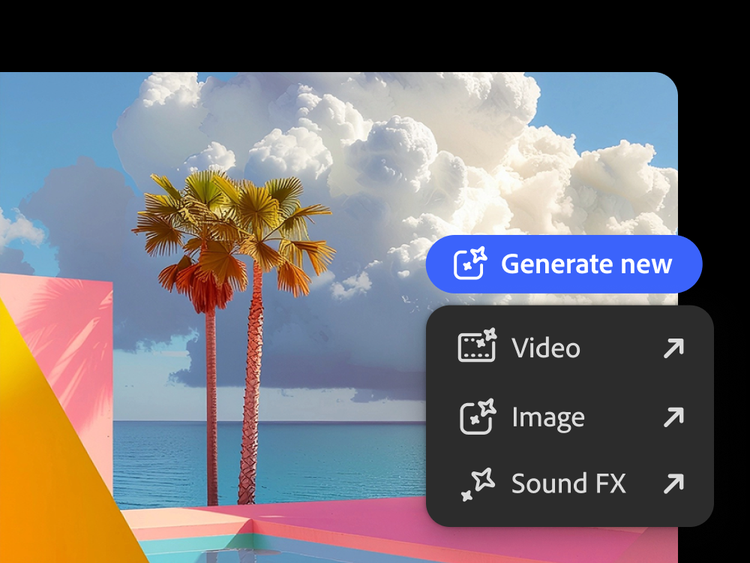750x563 pixels.
Task: Click the sparkle icon in Generate new
Action: point(470,263)
